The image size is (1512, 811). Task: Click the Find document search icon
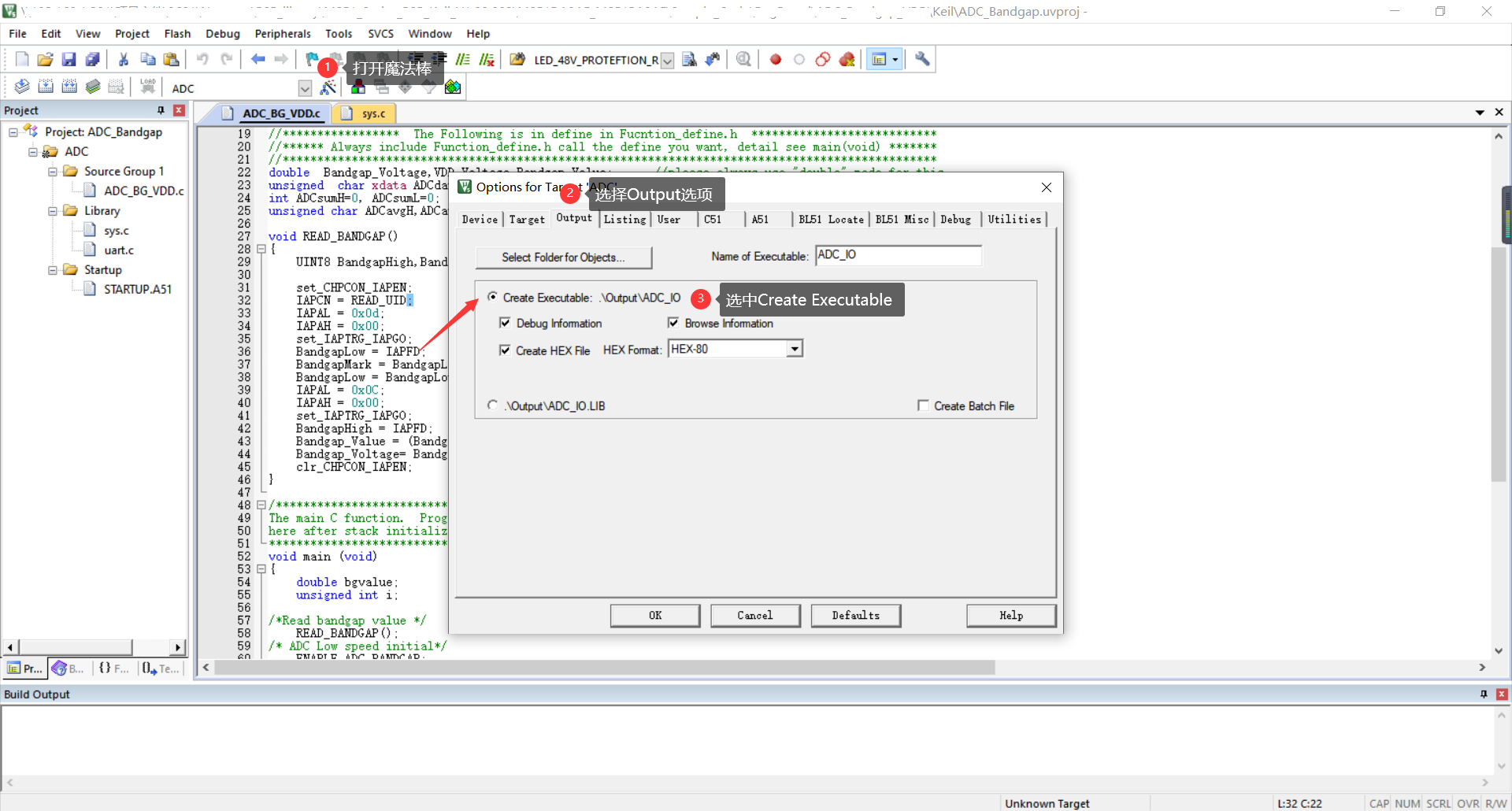tap(689, 60)
